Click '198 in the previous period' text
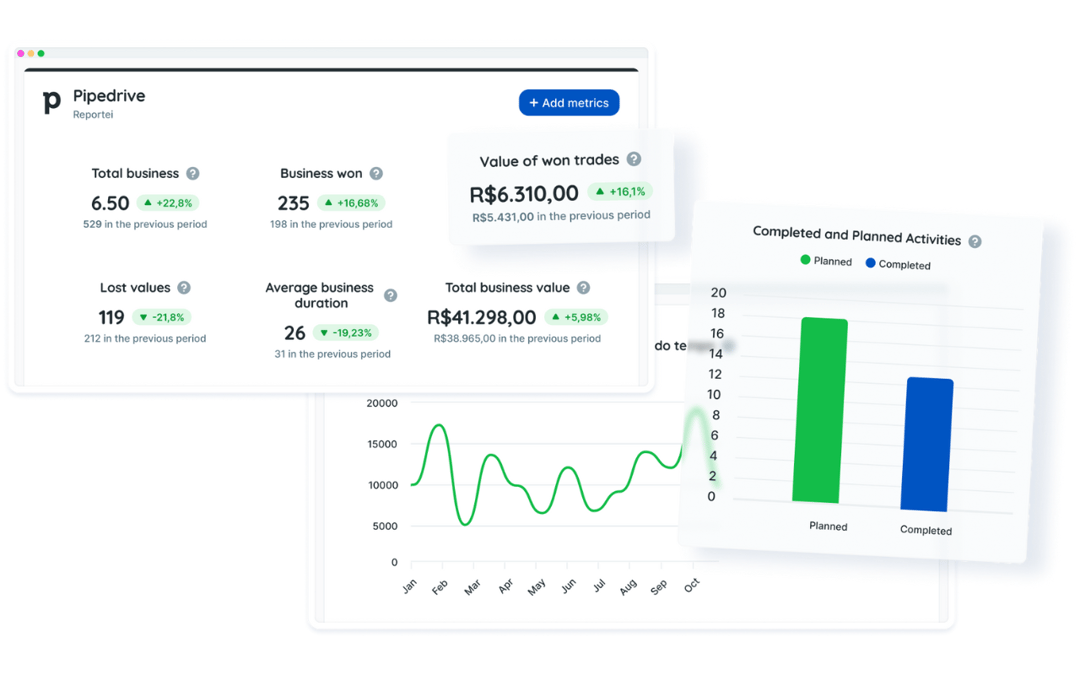 [x=331, y=225]
